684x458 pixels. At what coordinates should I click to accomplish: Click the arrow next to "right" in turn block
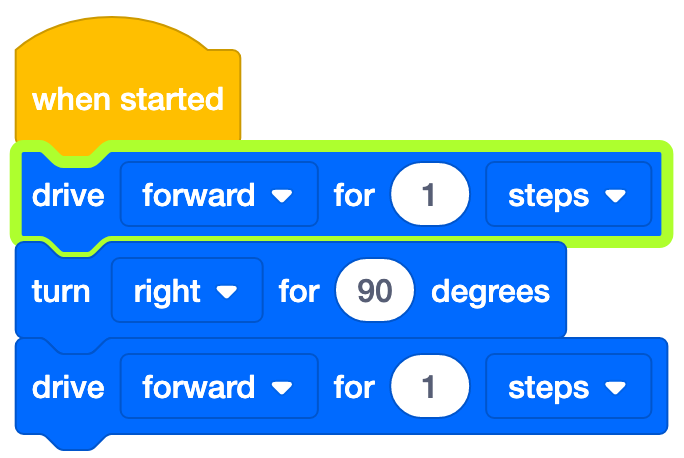click(227, 292)
